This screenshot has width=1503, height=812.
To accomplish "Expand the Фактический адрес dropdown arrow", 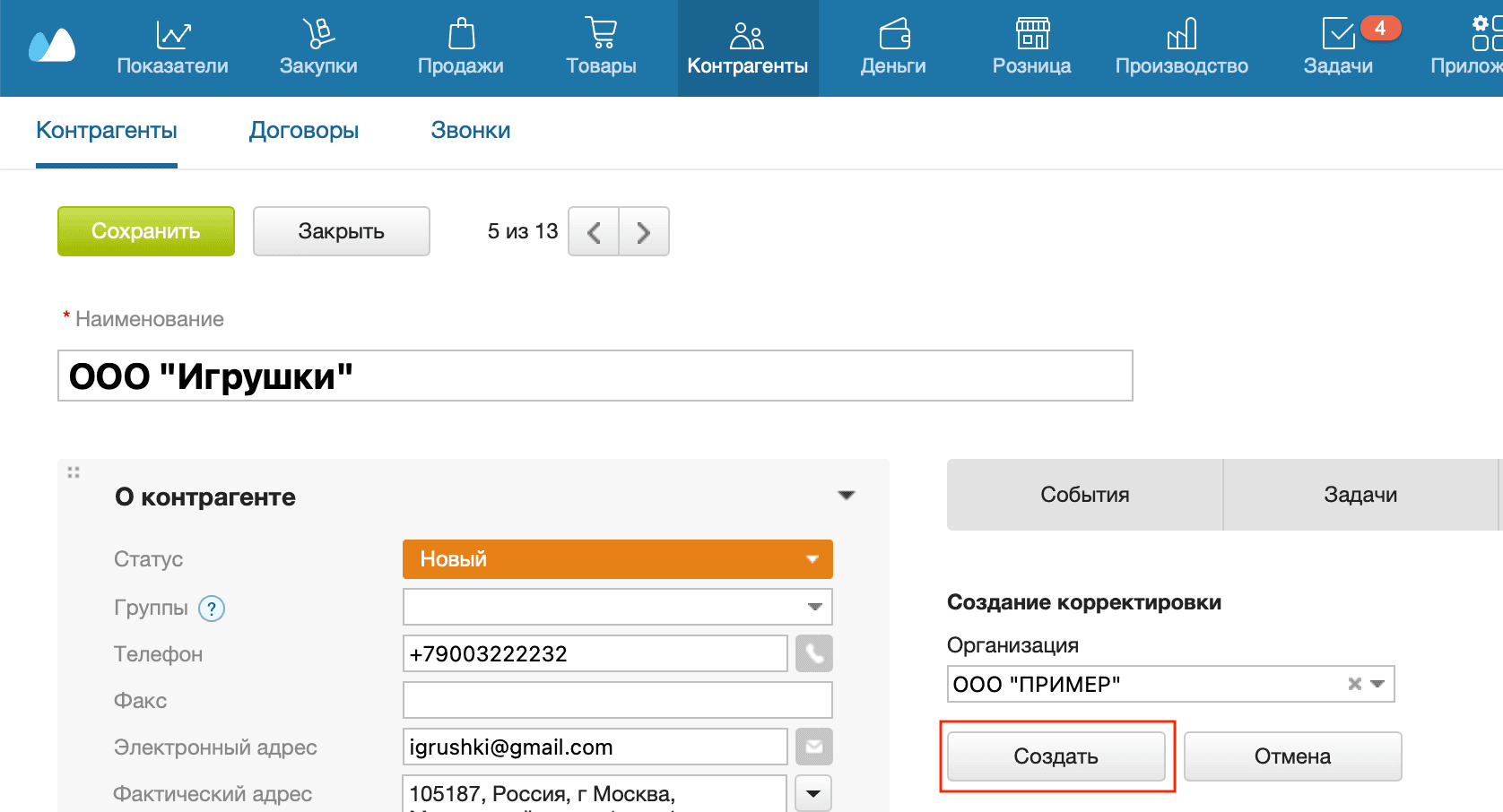I will coord(813,793).
